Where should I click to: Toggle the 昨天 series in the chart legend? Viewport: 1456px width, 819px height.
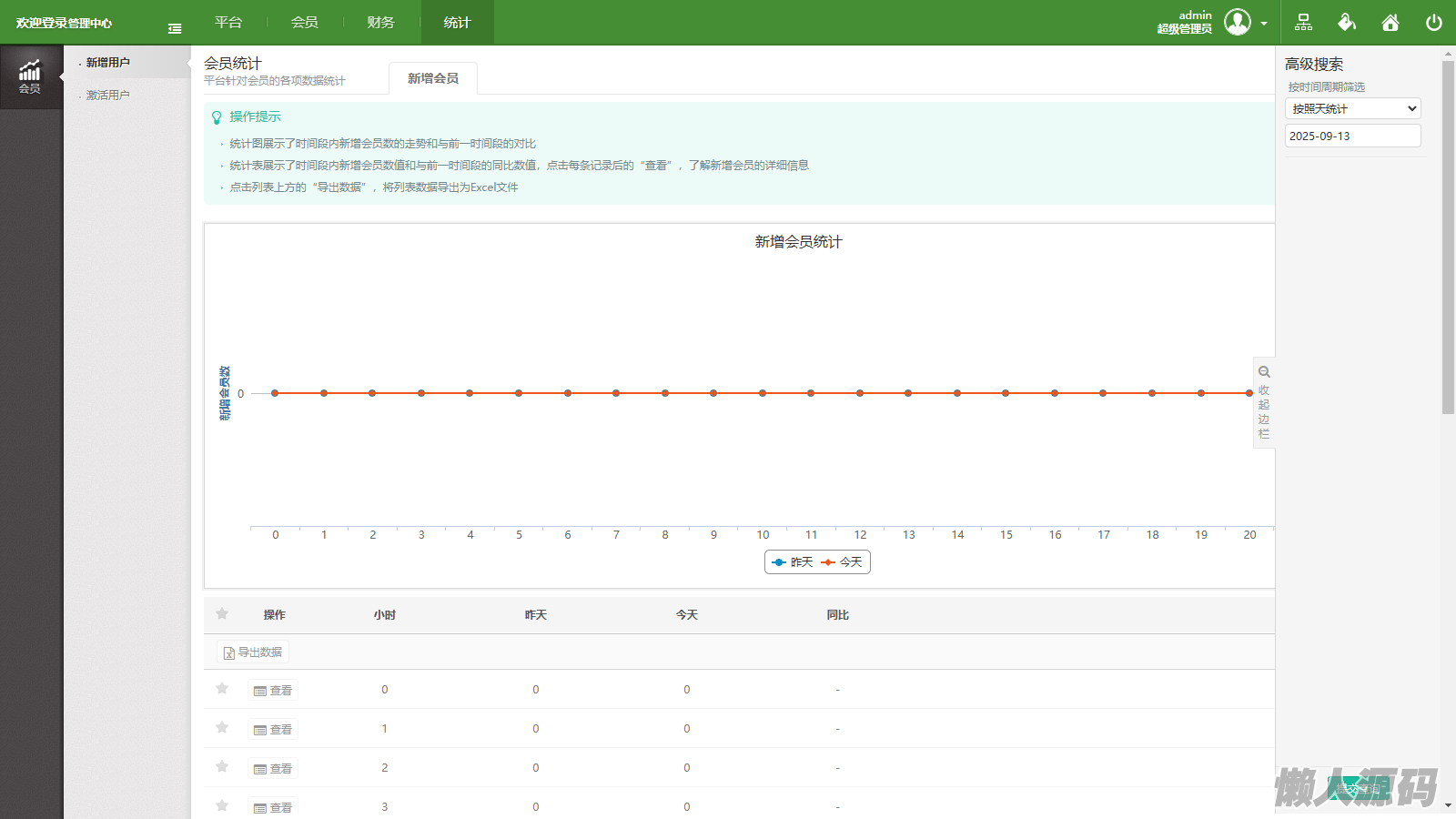click(793, 562)
